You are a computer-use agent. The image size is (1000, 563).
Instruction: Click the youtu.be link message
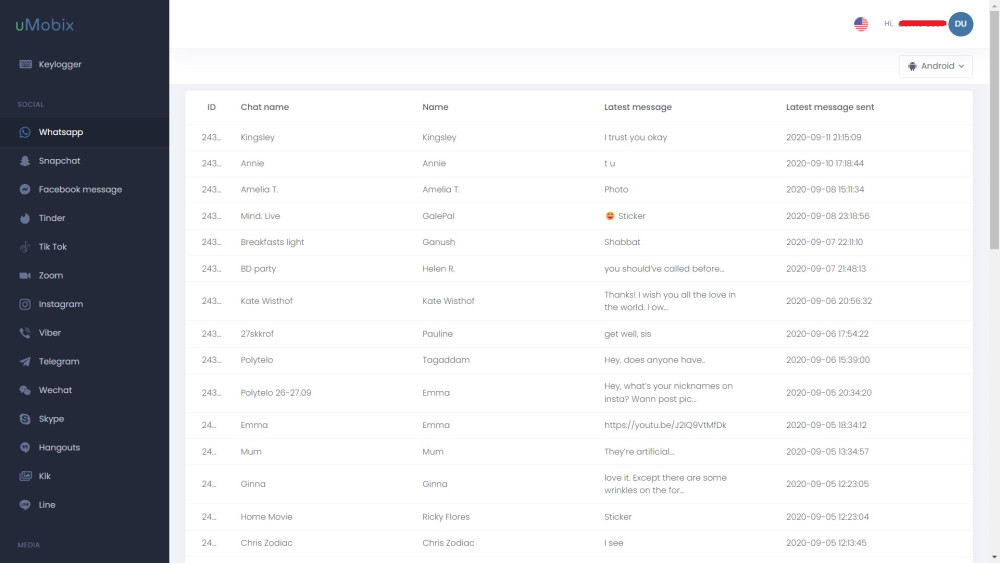pos(665,425)
